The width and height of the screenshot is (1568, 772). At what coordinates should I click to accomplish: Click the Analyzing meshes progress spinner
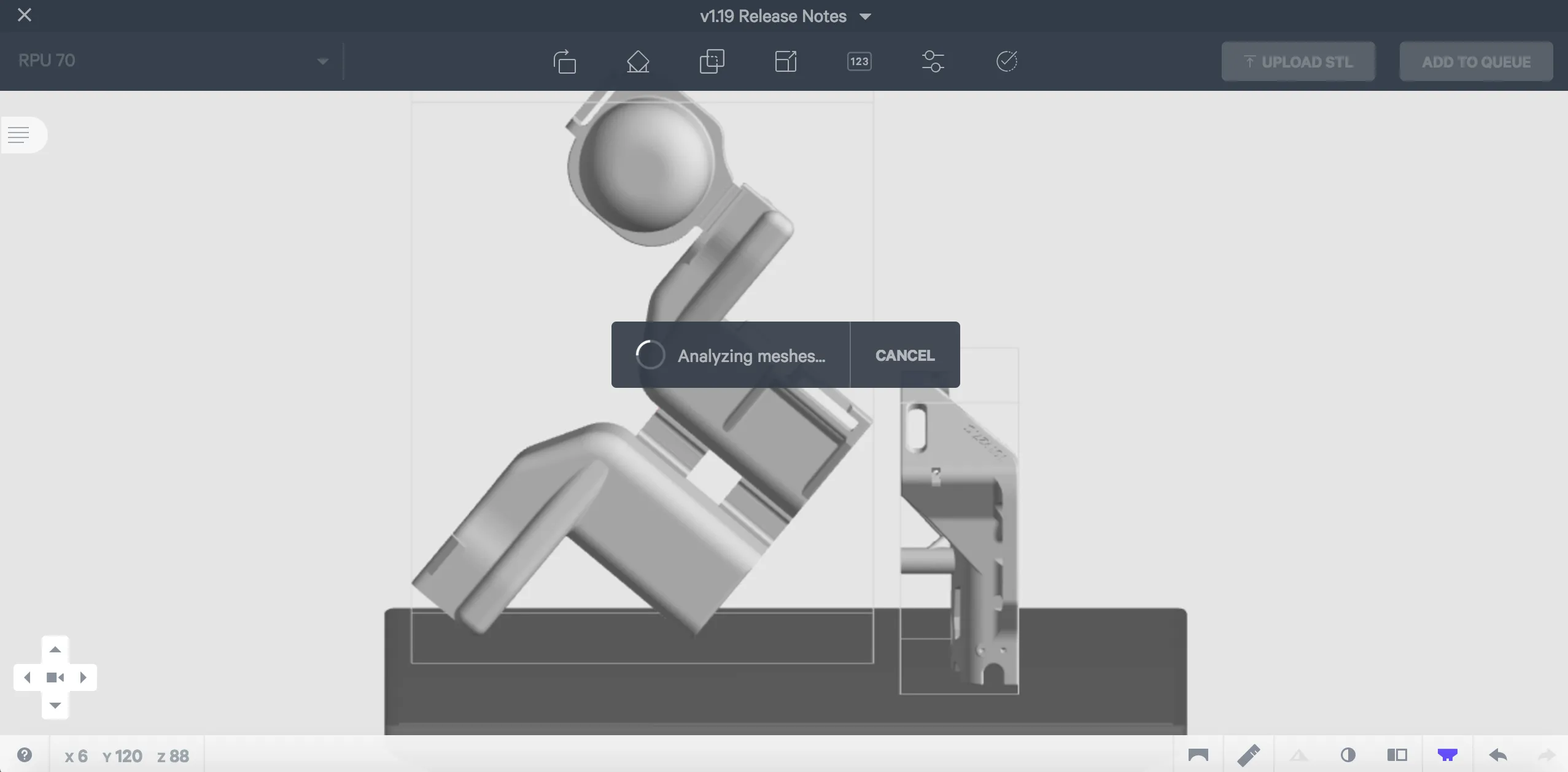650,355
